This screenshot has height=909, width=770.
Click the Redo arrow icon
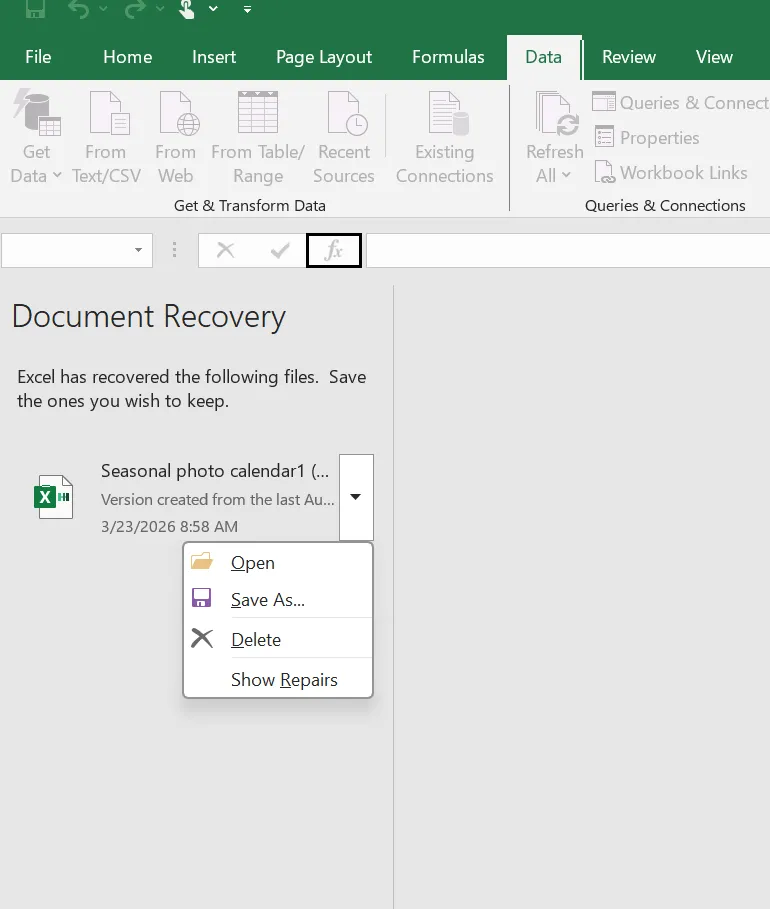(136, 9)
